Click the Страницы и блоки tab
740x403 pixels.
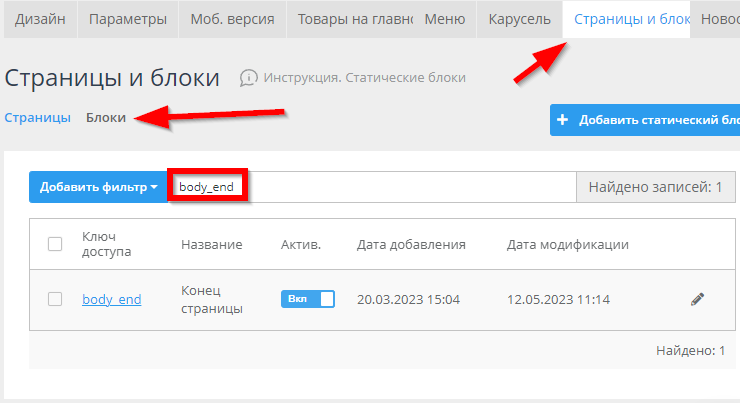627,20
